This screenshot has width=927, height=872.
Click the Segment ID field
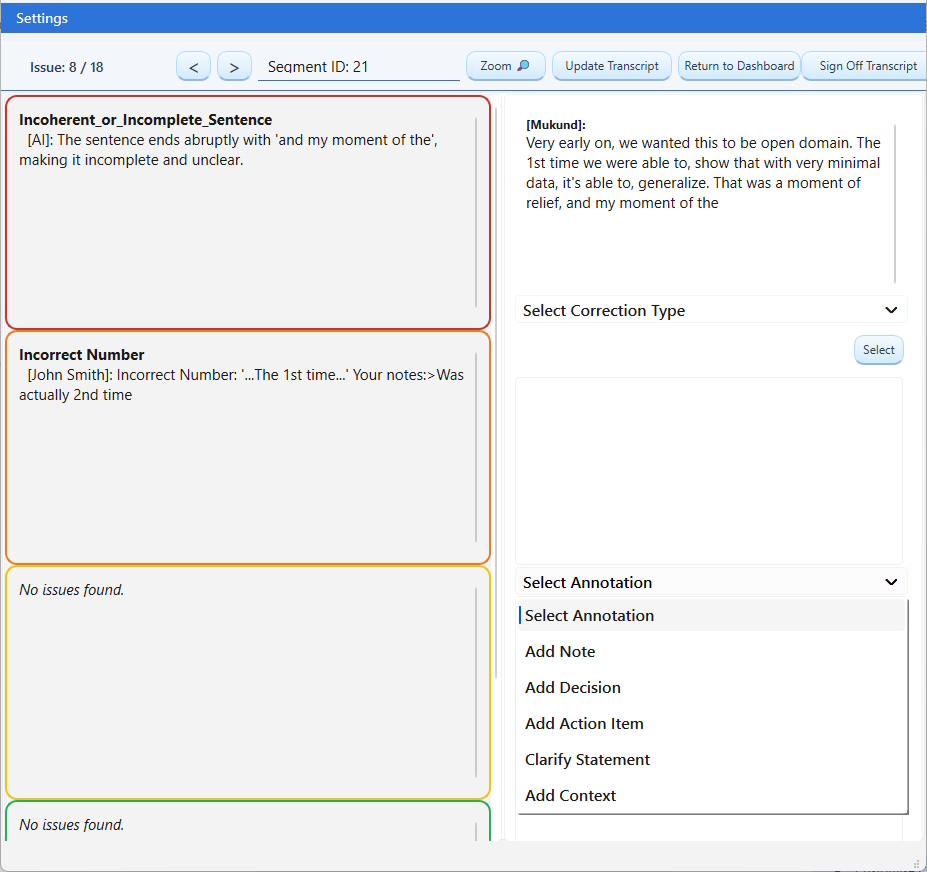click(359, 66)
